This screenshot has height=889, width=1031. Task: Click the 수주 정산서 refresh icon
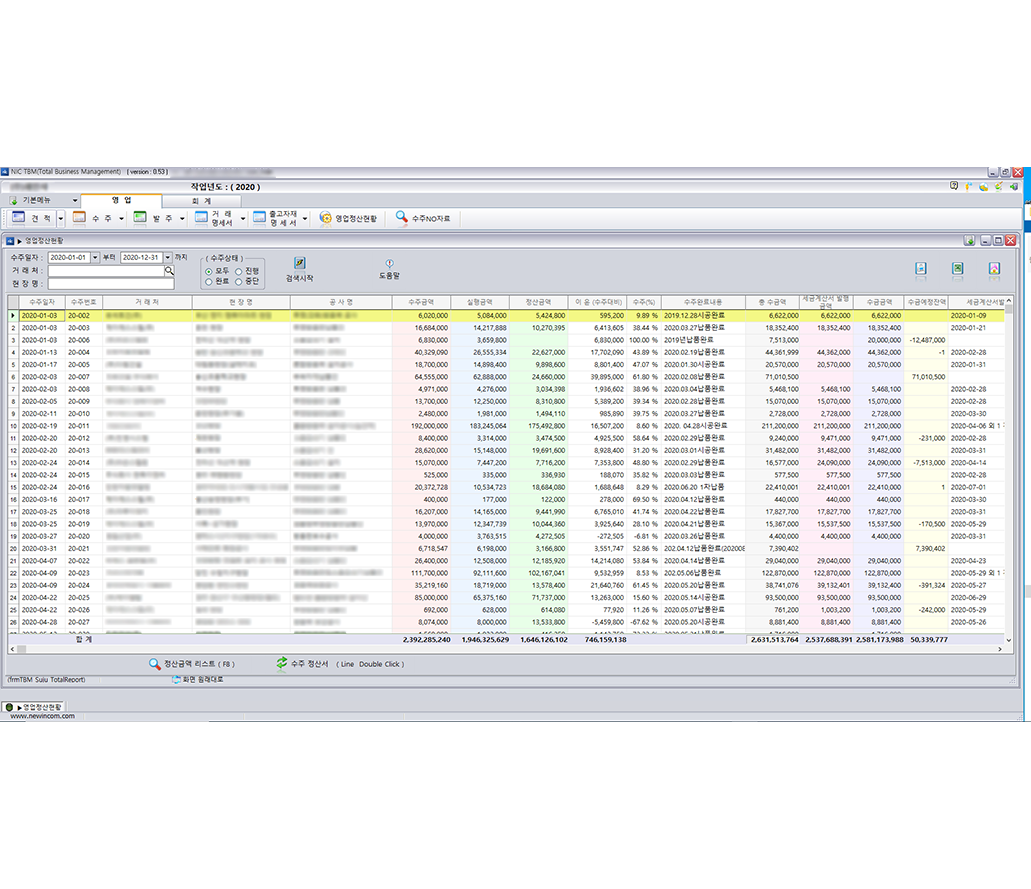click(282, 664)
